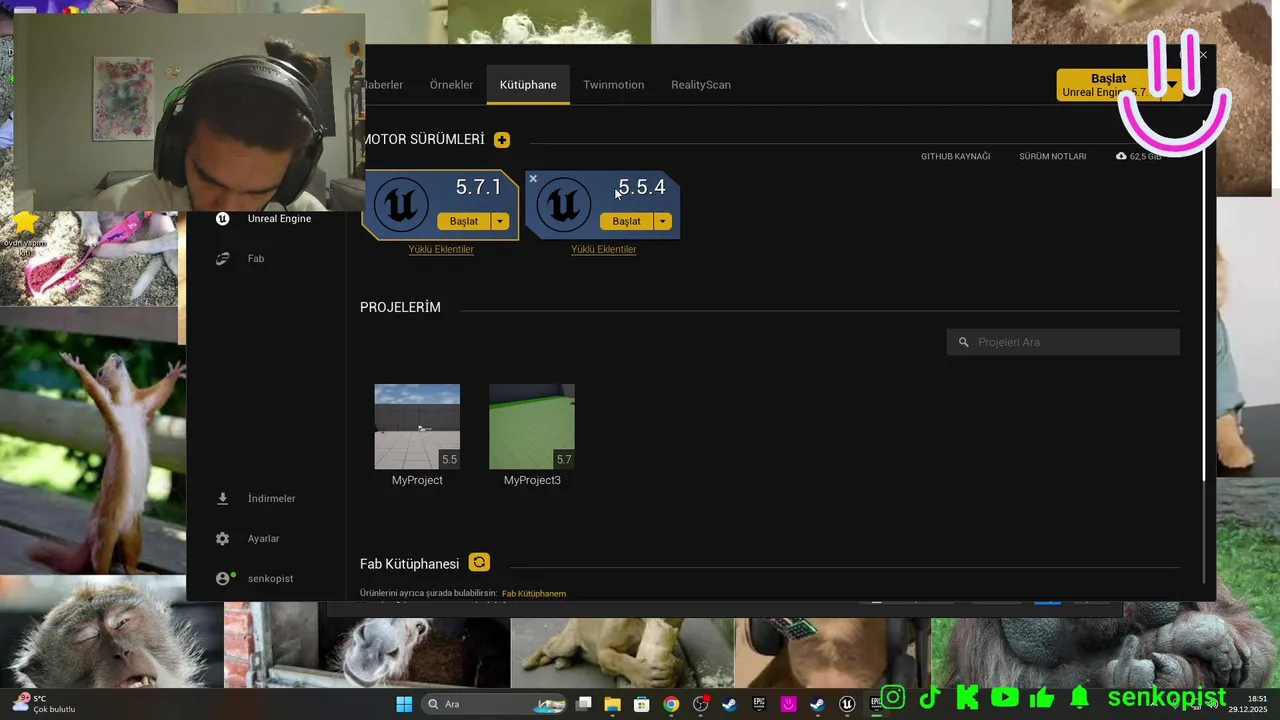The image size is (1280, 720).
Task: Switch to the Haberler tab
Action: [384, 85]
